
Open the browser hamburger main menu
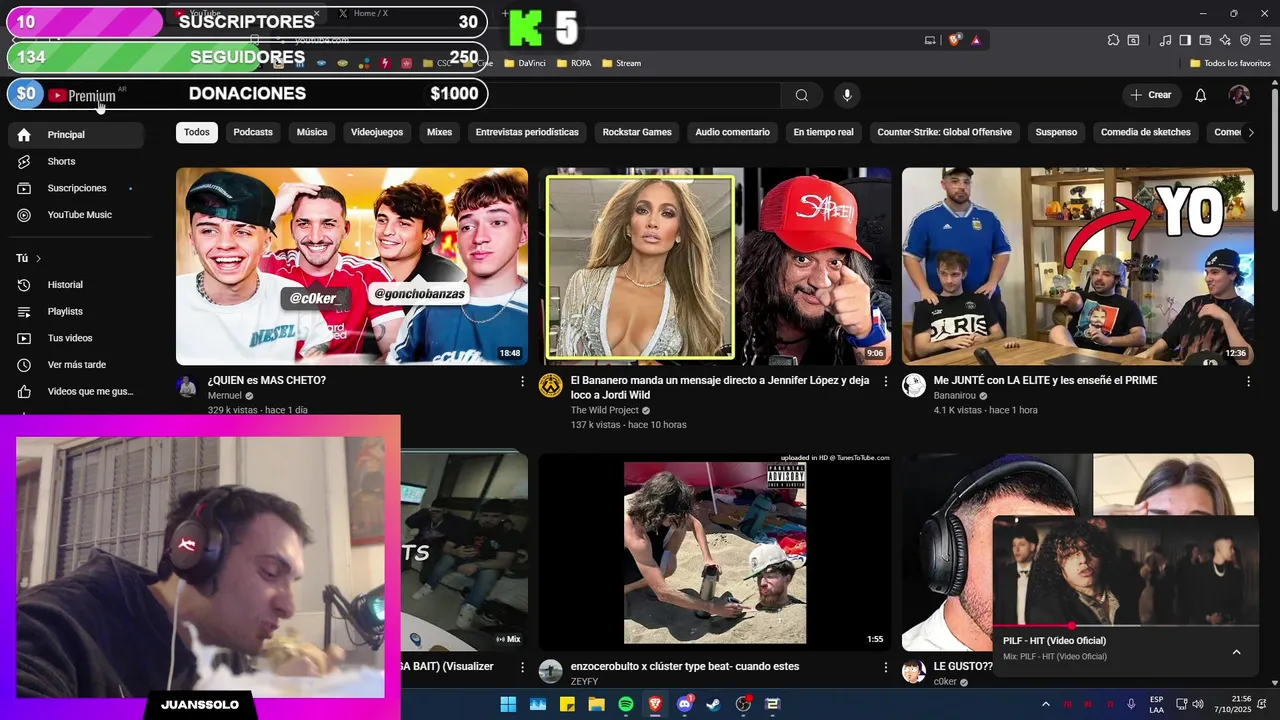[x=1265, y=40]
